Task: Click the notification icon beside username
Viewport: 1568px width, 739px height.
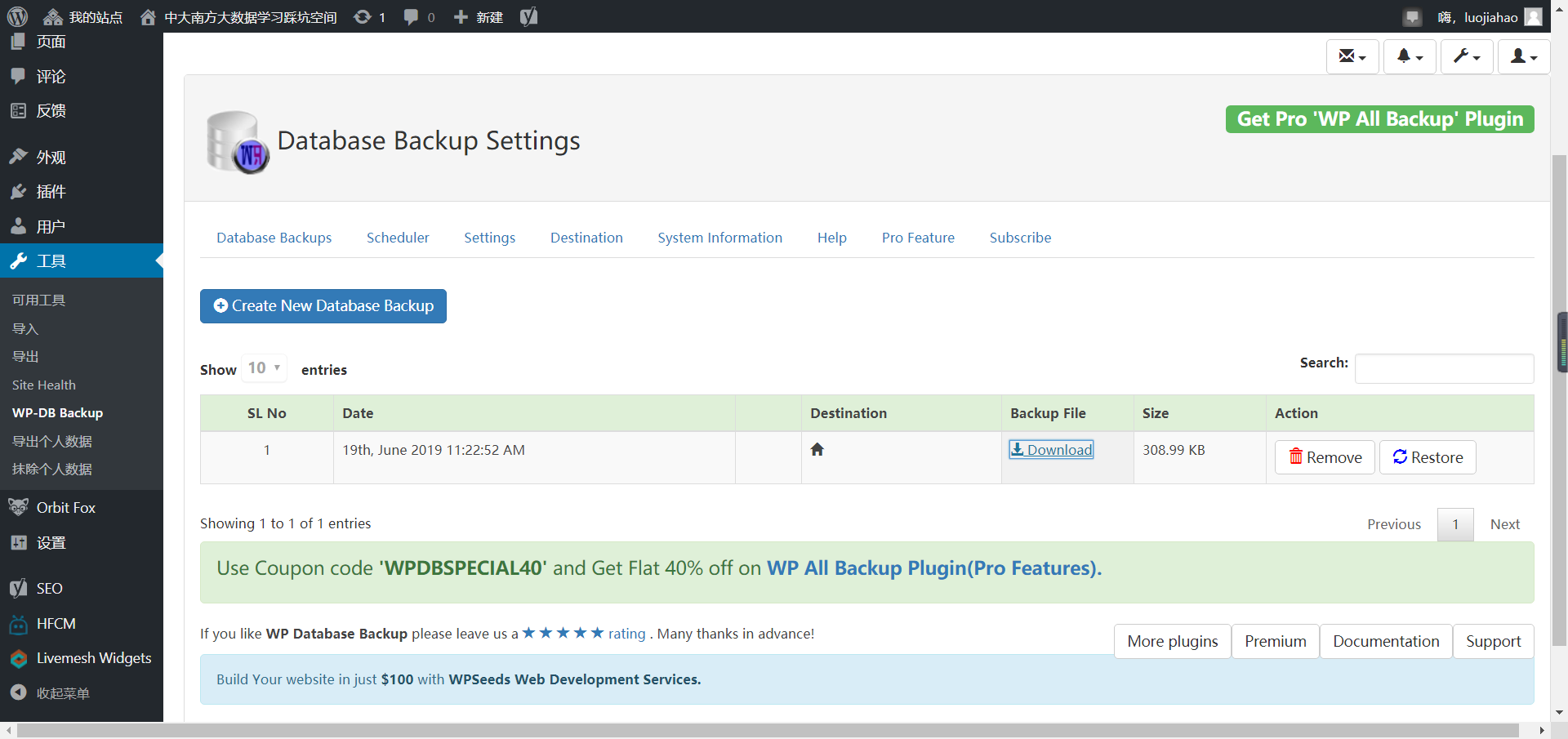Action: pyautogui.click(x=1412, y=17)
